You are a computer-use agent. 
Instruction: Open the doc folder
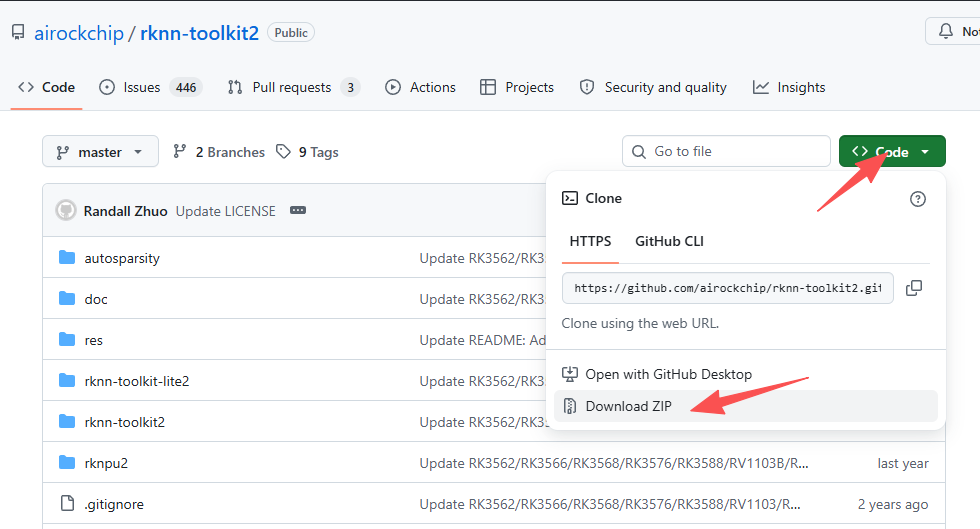[96, 300]
